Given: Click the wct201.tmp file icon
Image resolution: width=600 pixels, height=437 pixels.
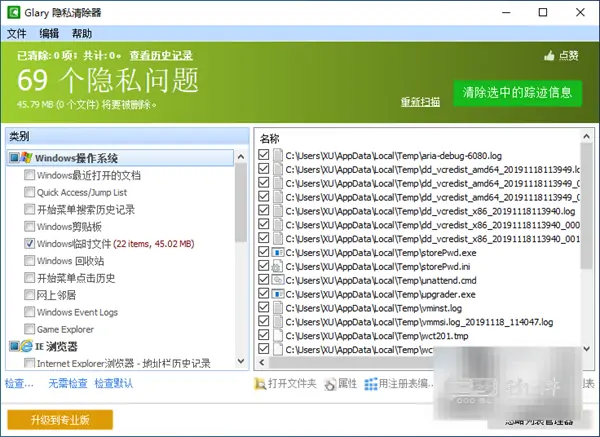Looking at the screenshot, I should (x=278, y=336).
